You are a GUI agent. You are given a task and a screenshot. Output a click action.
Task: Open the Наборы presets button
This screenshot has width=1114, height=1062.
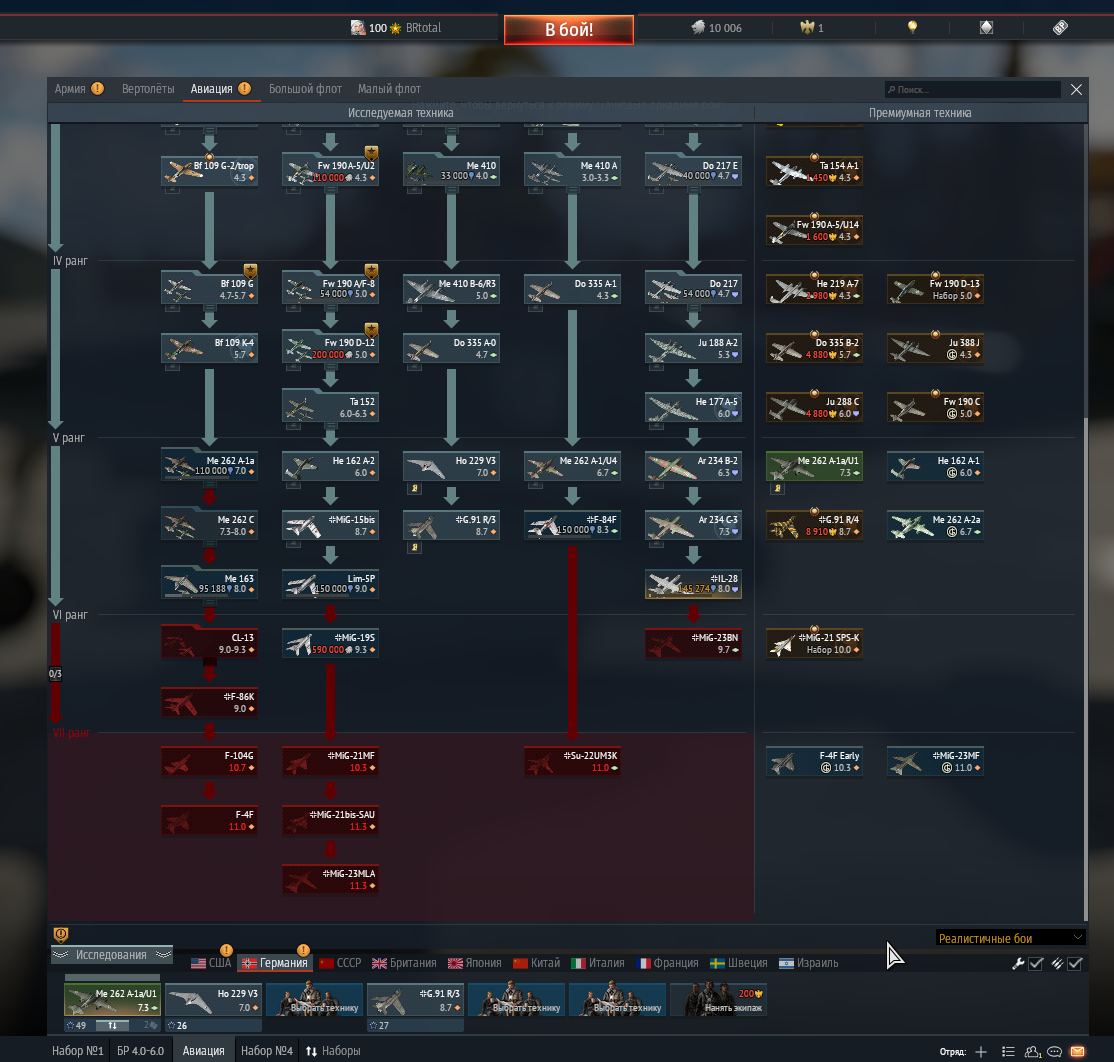pos(333,1051)
